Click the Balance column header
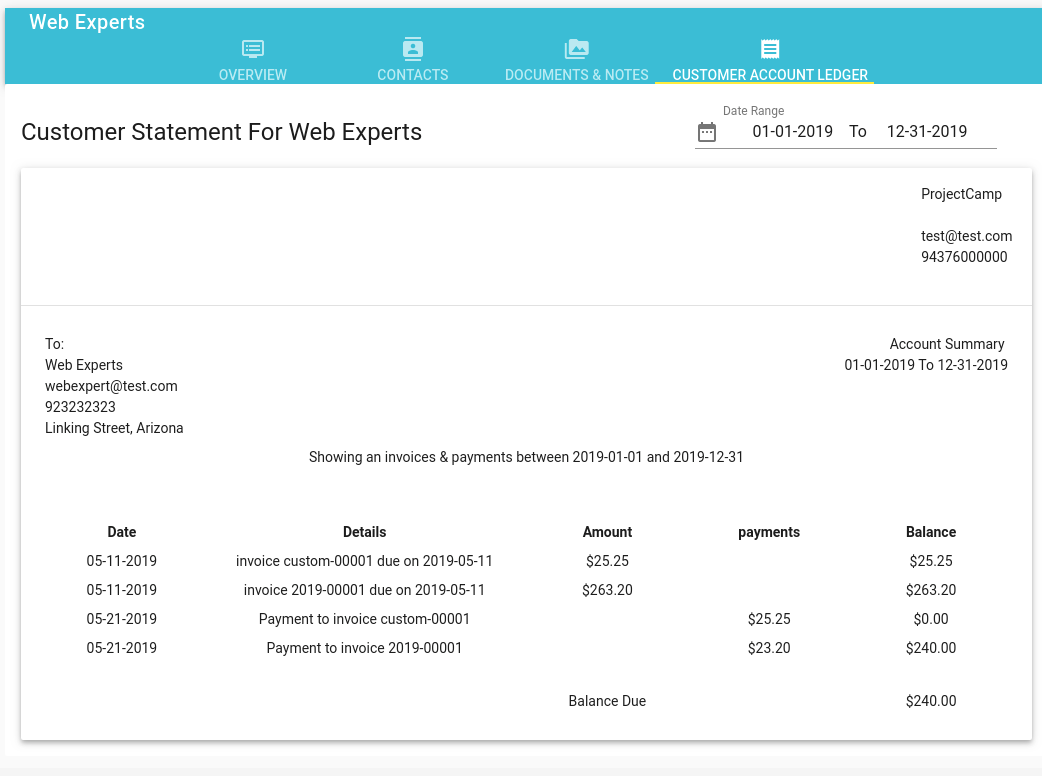 click(931, 532)
